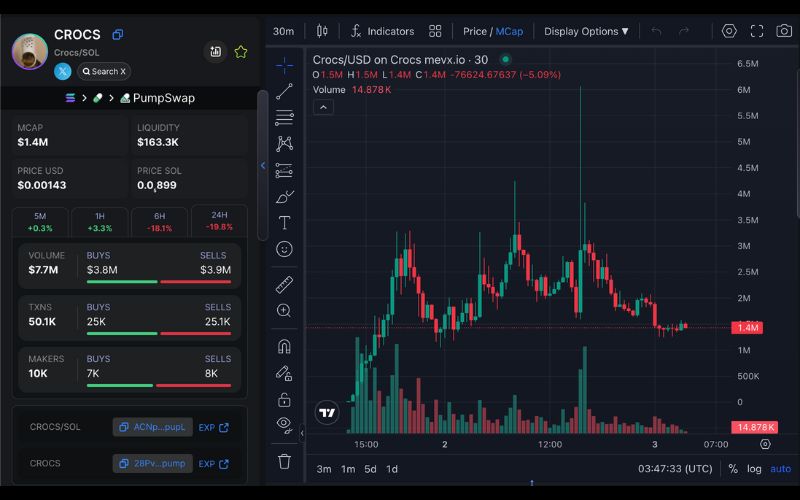This screenshot has width=800, height=500.
Task: Set chart range to 5d
Action: (370, 469)
